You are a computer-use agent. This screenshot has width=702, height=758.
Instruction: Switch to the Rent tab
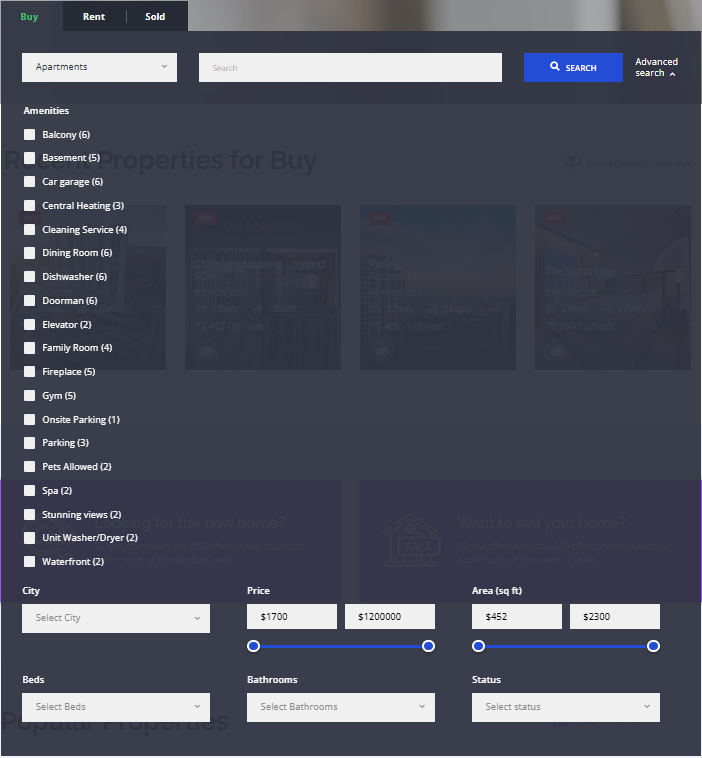[94, 16]
